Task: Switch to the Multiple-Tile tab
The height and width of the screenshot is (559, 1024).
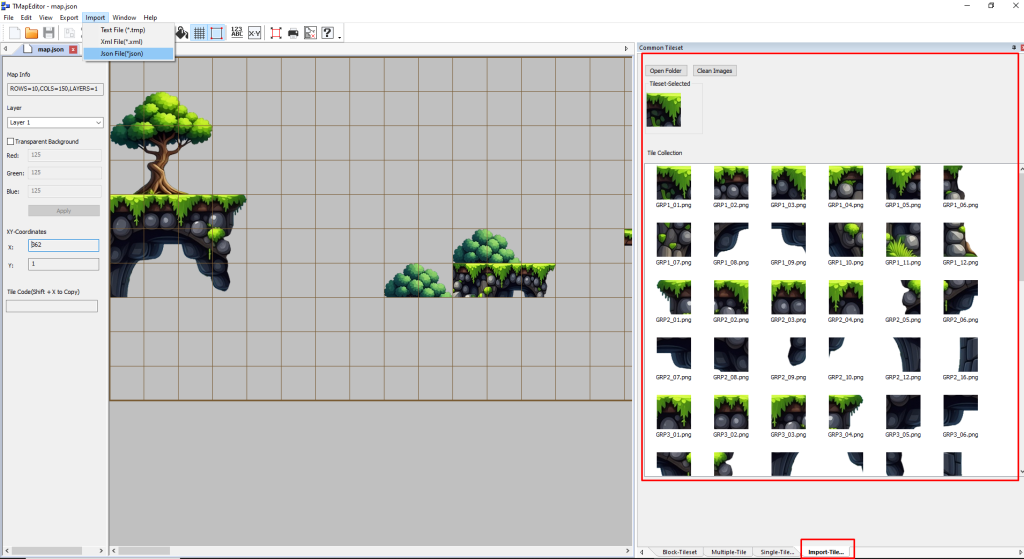Action: pyautogui.click(x=730, y=551)
